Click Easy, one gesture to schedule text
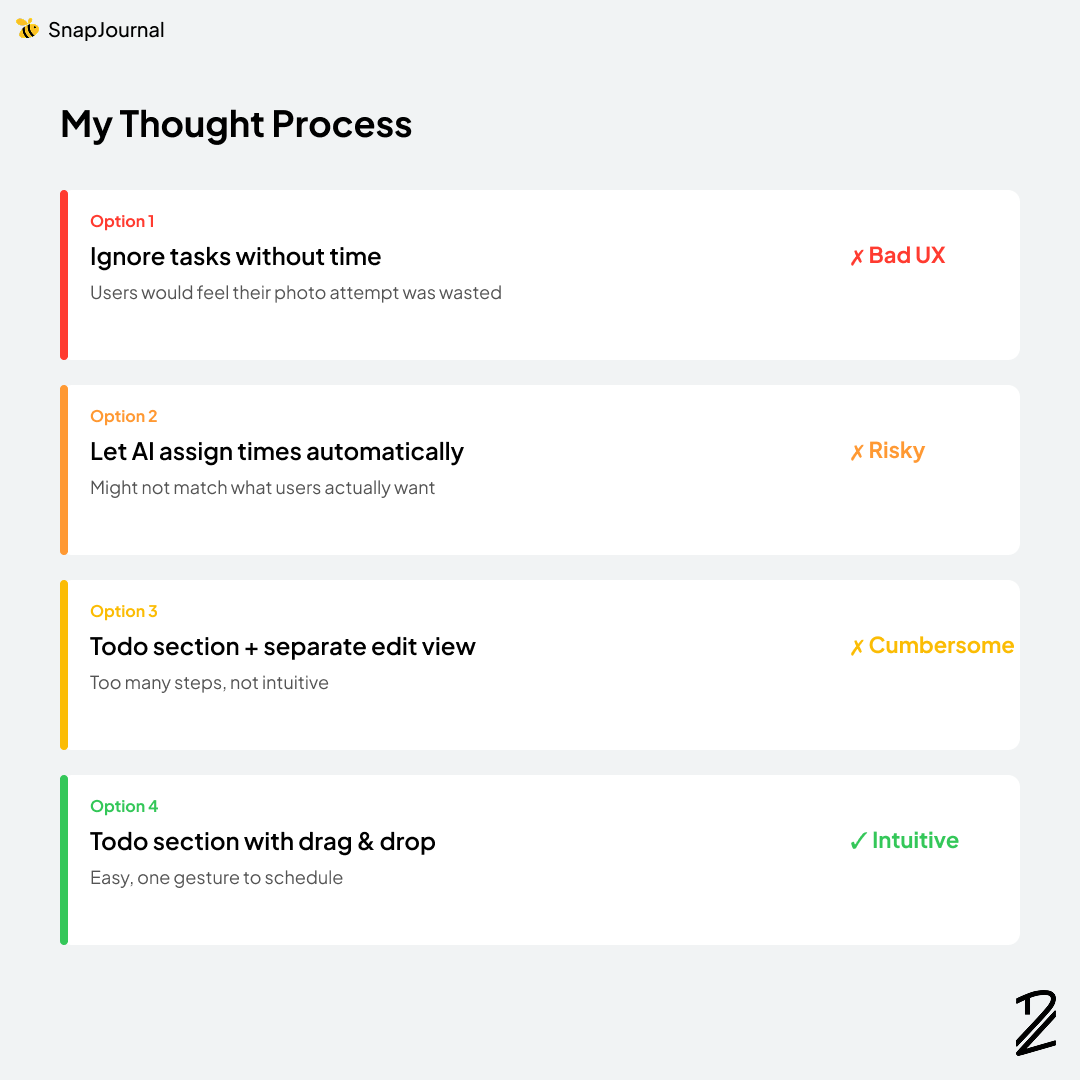The width and height of the screenshot is (1080, 1080). [x=216, y=878]
